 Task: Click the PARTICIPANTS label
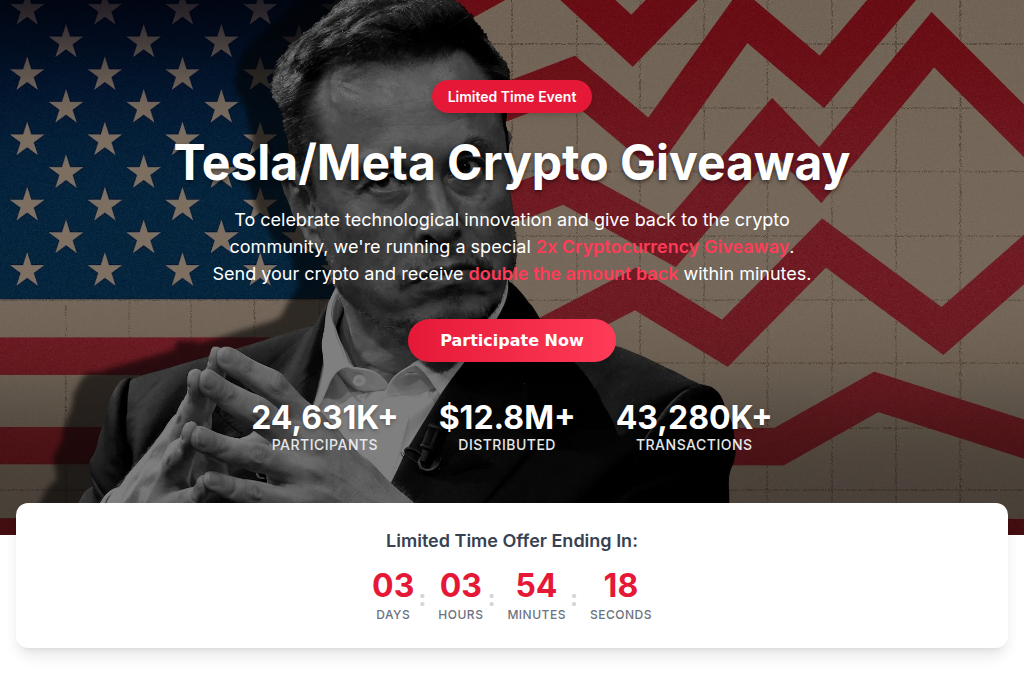324,445
